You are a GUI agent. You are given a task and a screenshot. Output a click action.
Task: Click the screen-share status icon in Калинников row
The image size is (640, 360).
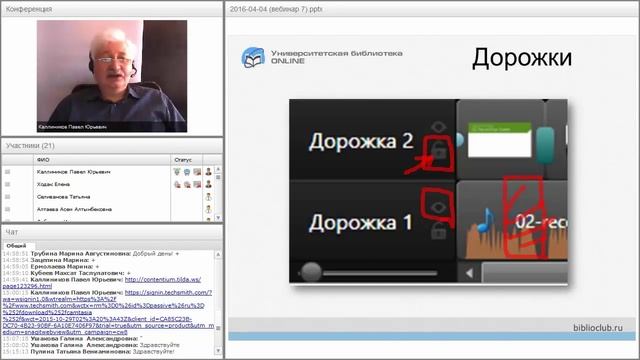tap(197, 172)
